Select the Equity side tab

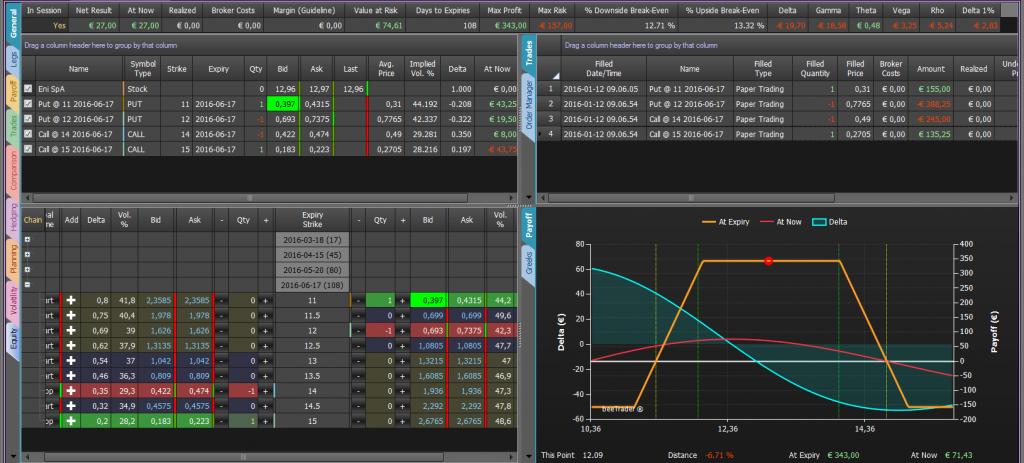[13, 339]
